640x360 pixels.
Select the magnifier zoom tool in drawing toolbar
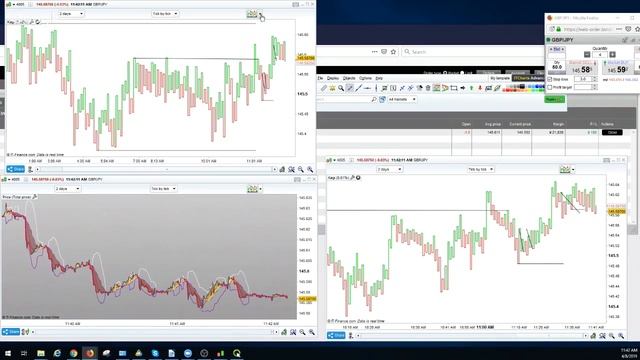341,88
